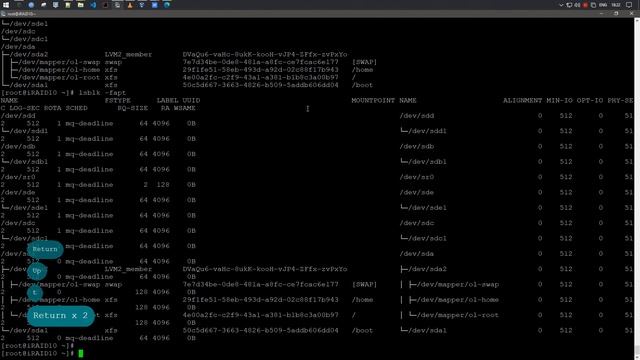Click the 'ALIGNMENT' column header
This screenshot has width=640, height=360.
coord(522,100)
